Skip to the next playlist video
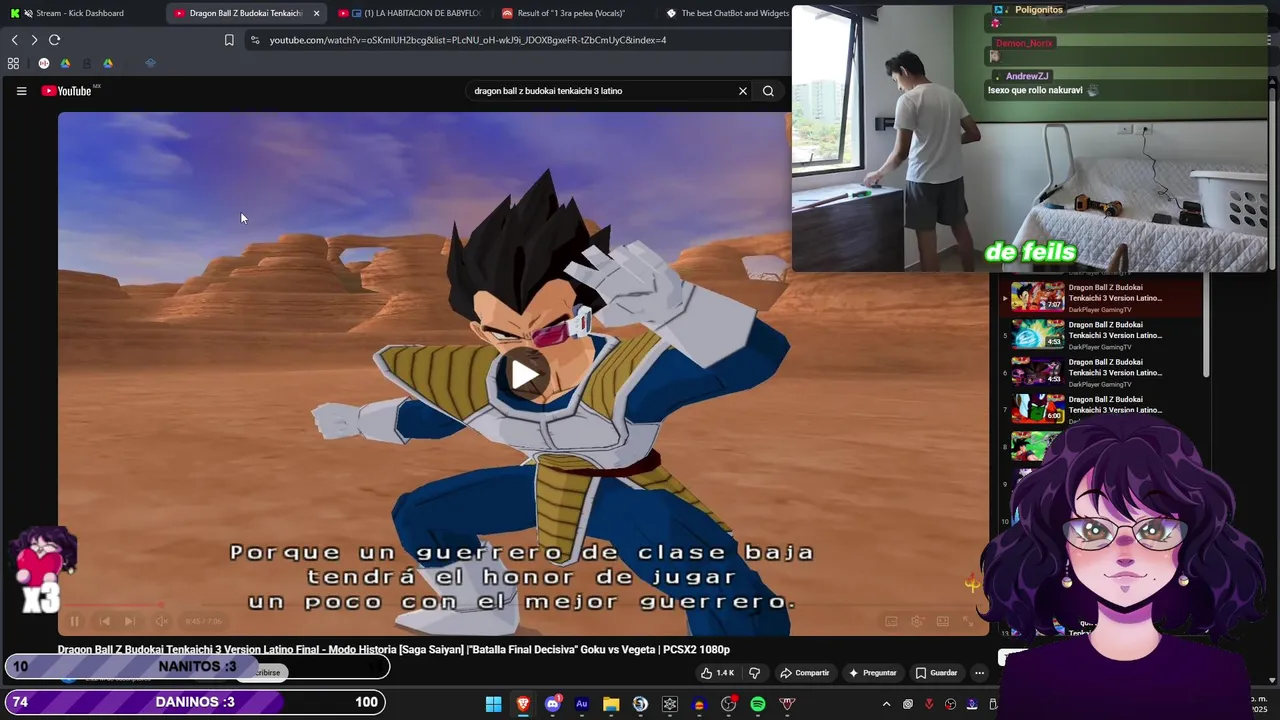Screen dimensions: 1280x720 tap(130, 621)
